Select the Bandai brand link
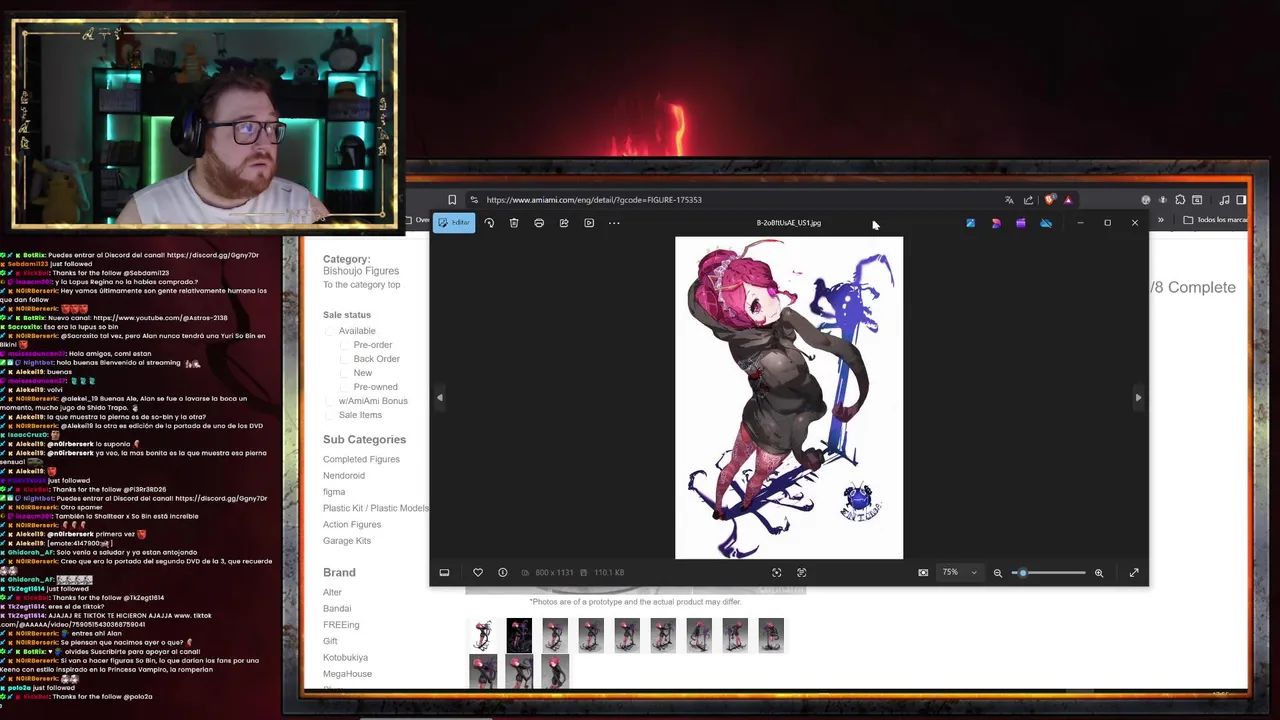This screenshot has width=1280, height=720. 337,608
